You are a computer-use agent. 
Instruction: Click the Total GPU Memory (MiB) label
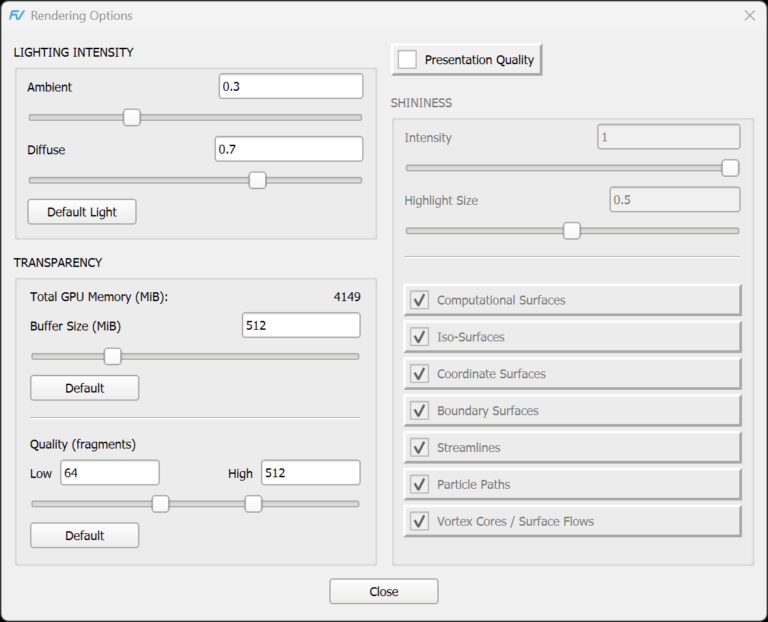pos(99,297)
